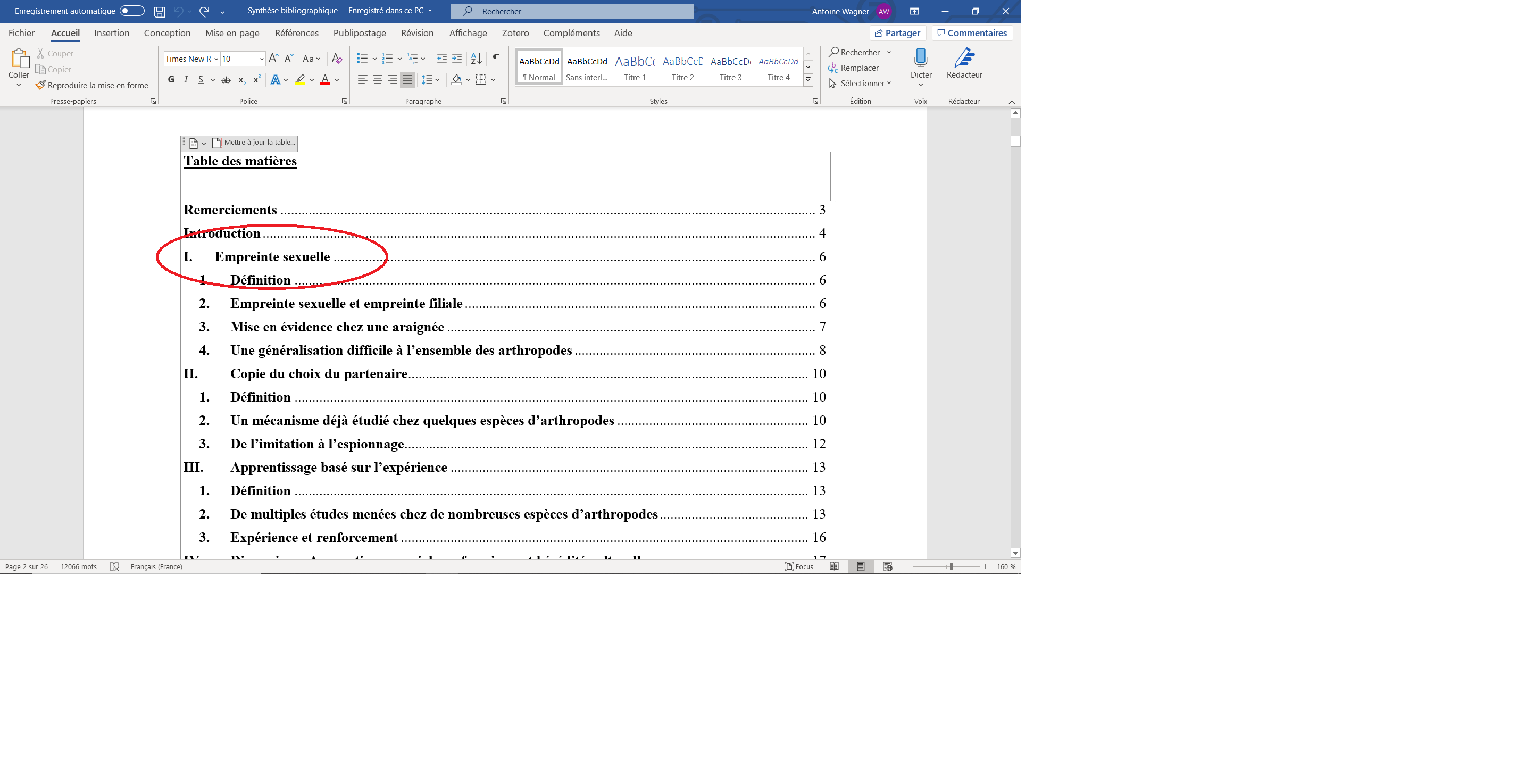Click the Partager button

click(x=897, y=33)
